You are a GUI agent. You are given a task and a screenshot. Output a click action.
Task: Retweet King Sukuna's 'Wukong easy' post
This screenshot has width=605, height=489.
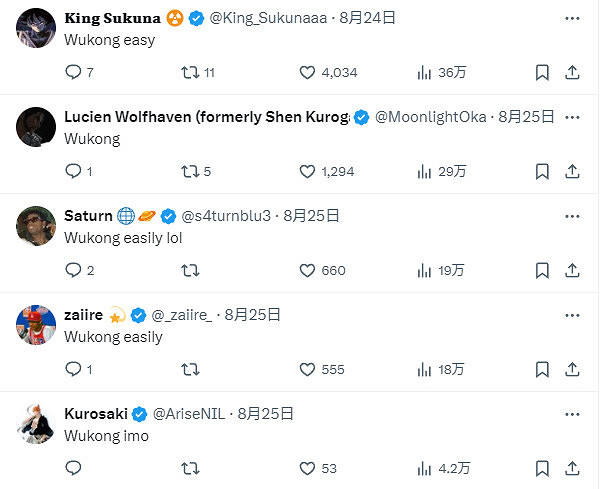tap(189, 72)
